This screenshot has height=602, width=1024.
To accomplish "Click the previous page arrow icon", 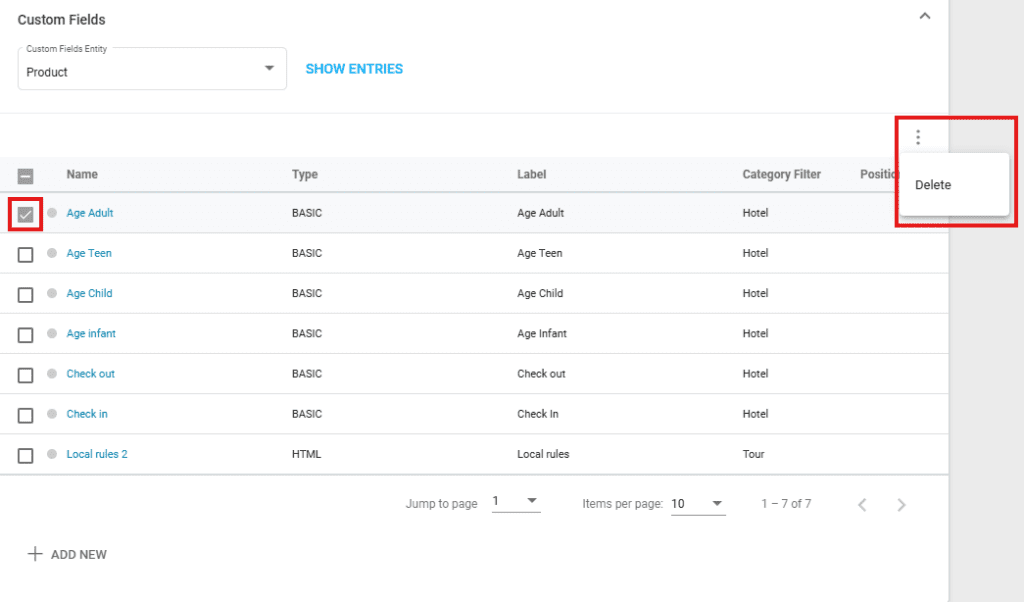I will tap(862, 505).
